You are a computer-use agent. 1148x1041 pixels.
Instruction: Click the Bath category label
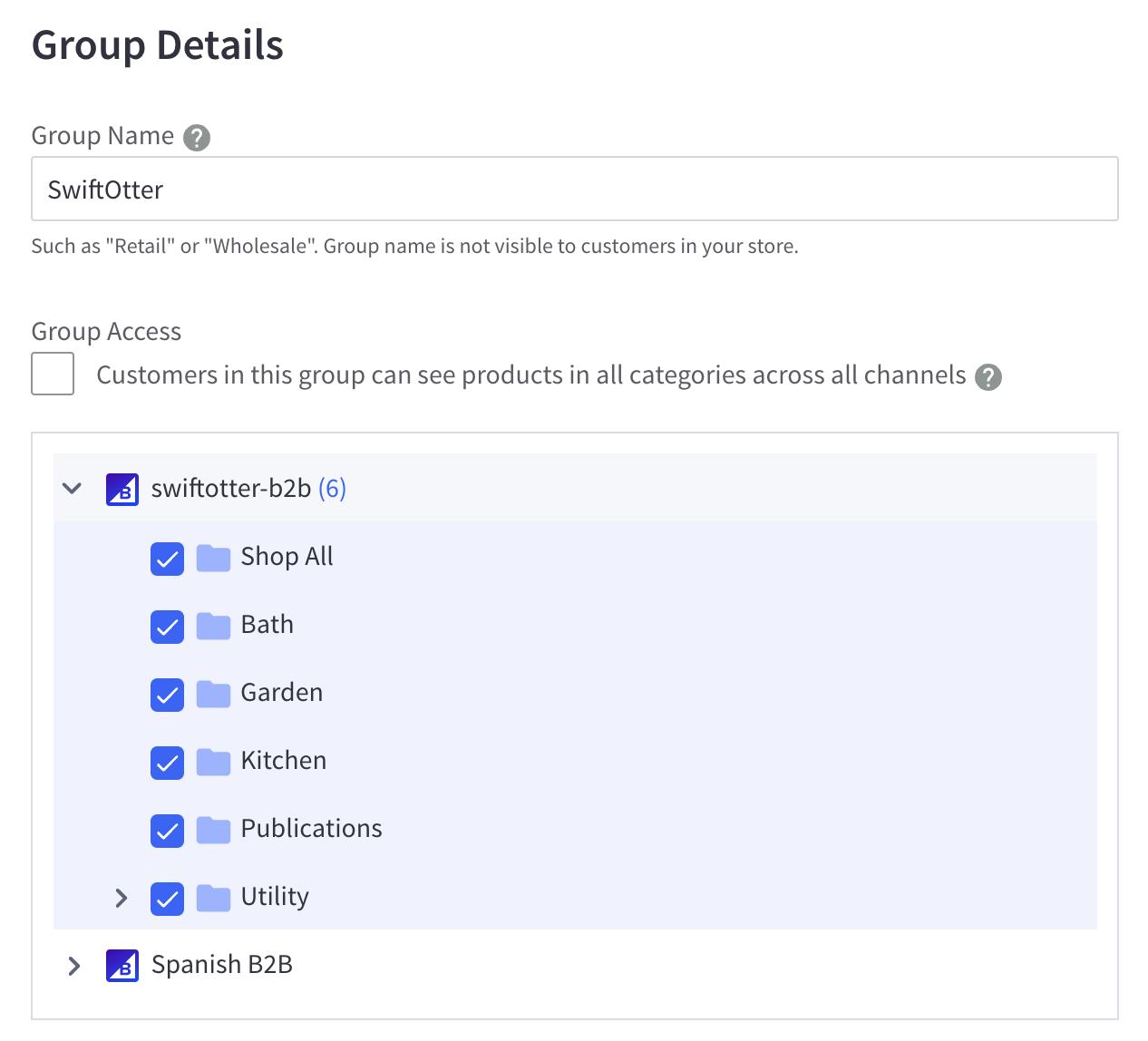click(268, 625)
